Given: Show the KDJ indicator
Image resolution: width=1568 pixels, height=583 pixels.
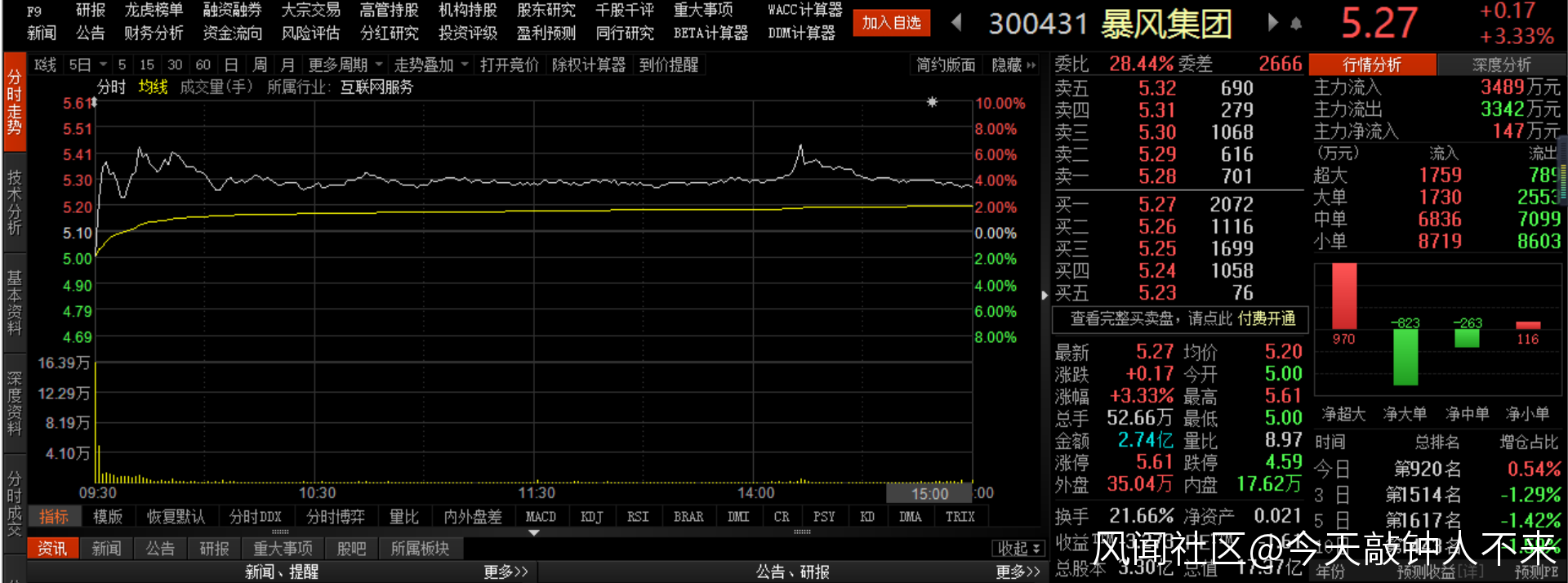Looking at the screenshot, I should (591, 517).
